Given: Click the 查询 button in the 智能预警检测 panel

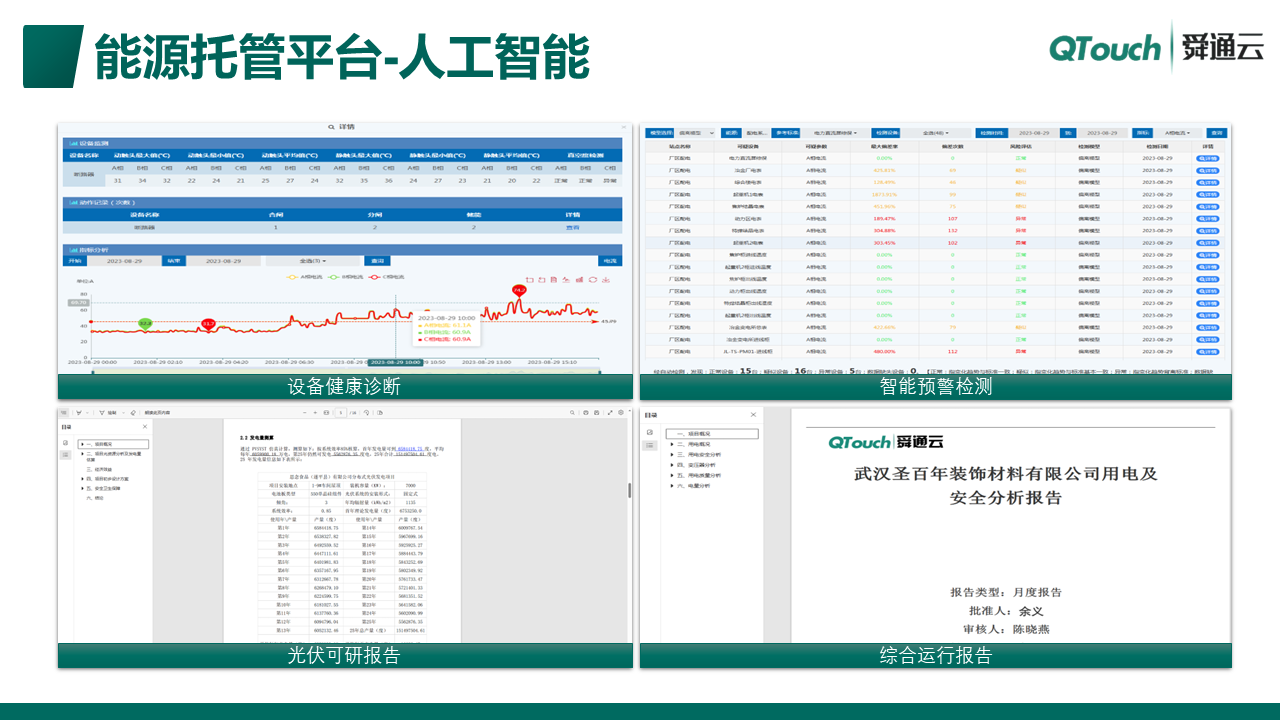Looking at the screenshot, I should 1219,133.
